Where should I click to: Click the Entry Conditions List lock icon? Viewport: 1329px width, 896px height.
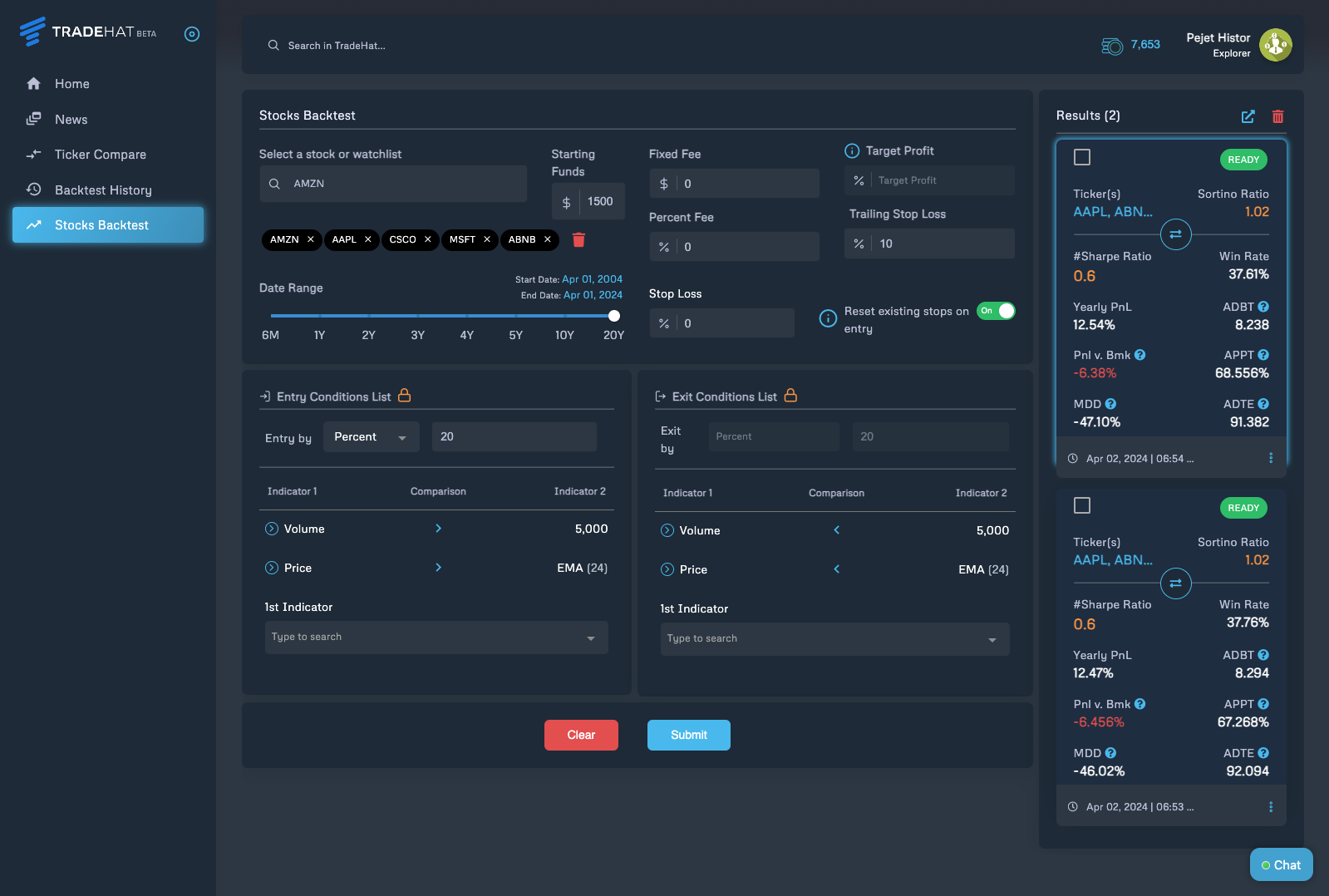(405, 396)
